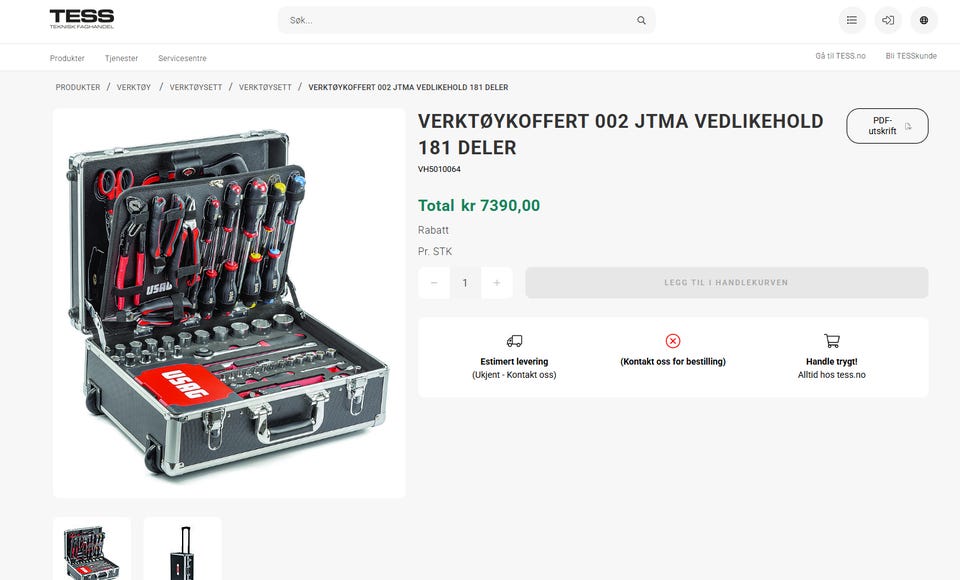
Task: Click the PDF-utskrift button
Action: 887,126
